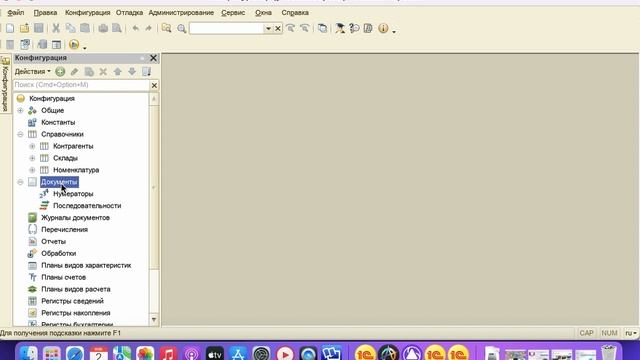Open the Music app in the Dock
The height and width of the screenshot is (360, 640).
tap(168, 353)
